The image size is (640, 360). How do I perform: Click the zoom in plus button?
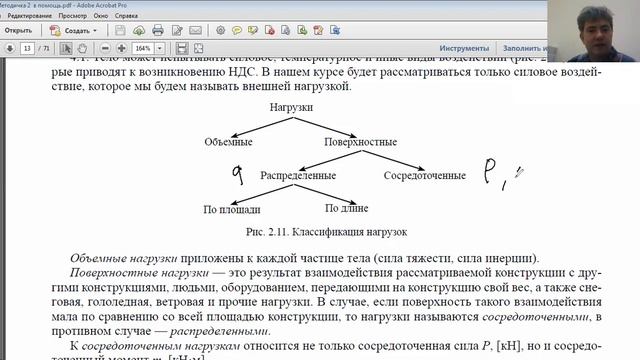(121, 49)
